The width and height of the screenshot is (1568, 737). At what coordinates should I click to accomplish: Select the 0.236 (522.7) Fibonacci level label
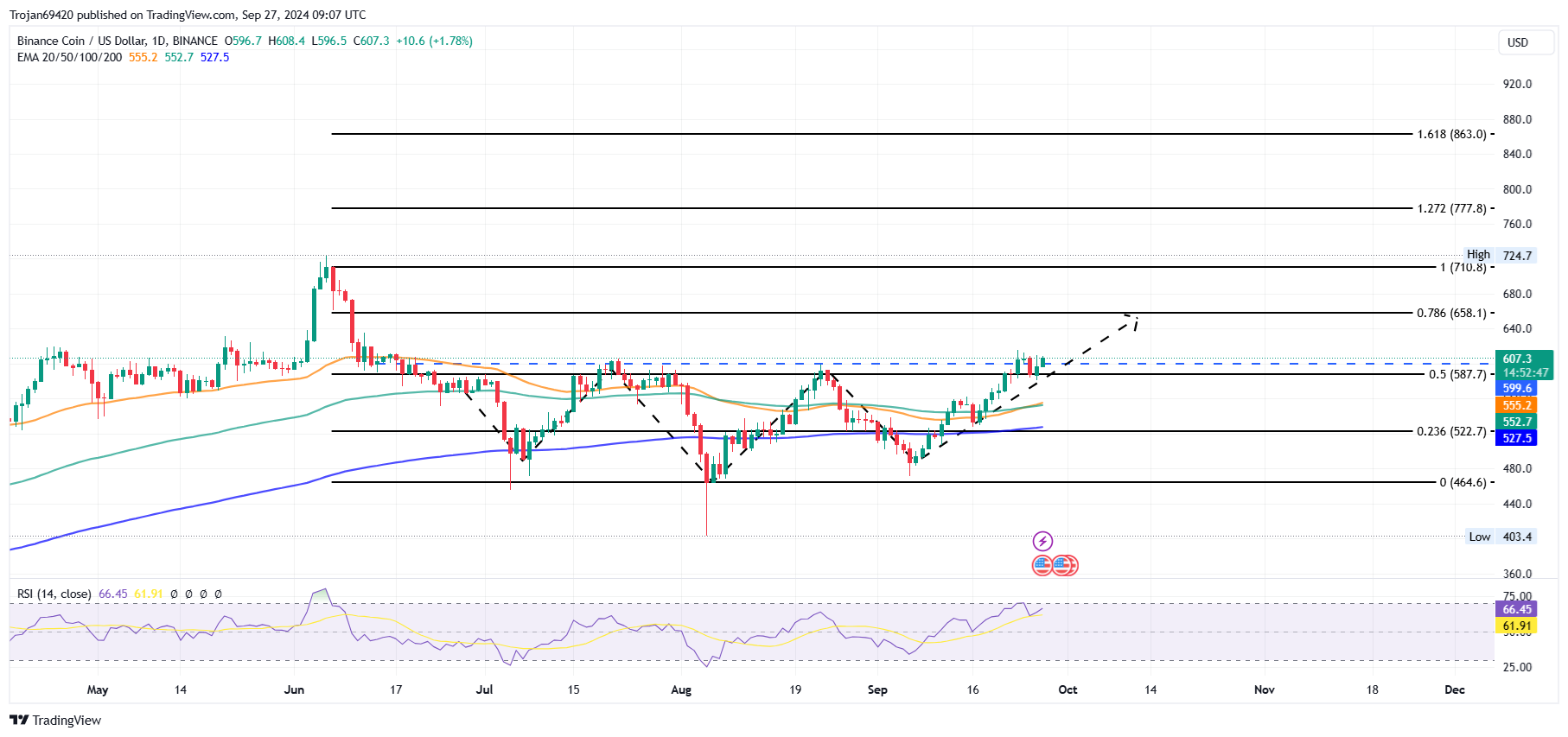pos(1451,431)
